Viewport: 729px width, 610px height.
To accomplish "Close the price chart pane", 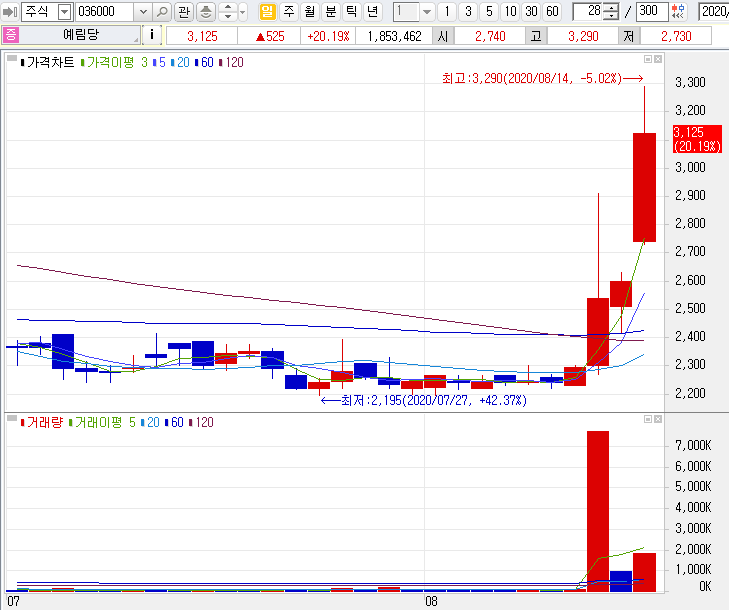I will pyautogui.click(x=658, y=59).
